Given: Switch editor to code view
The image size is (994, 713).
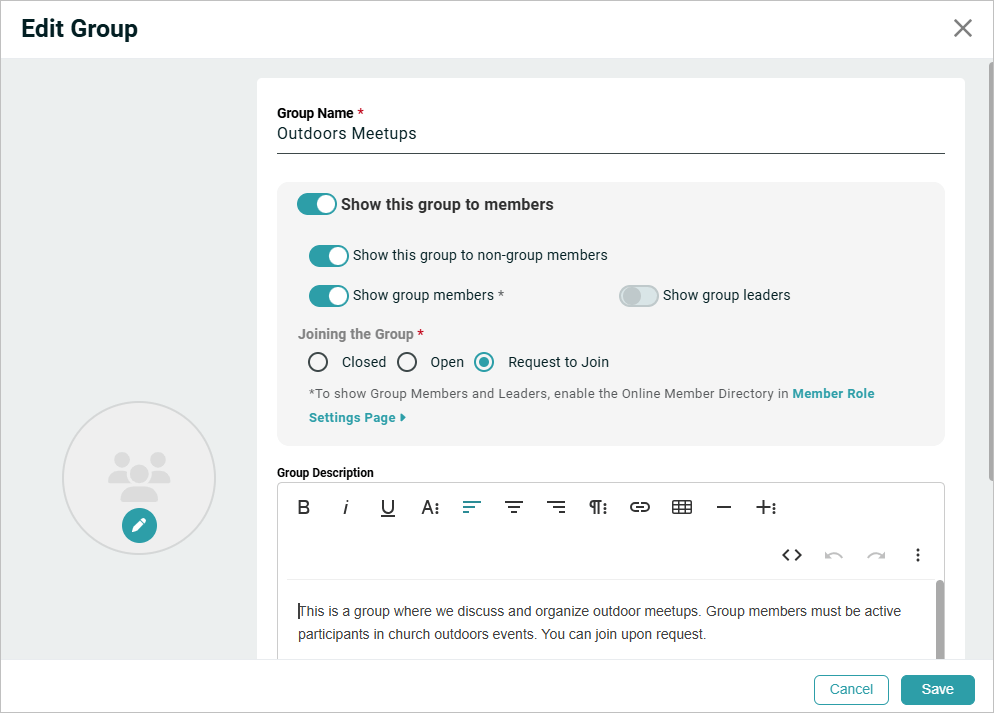Looking at the screenshot, I should point(792,555).
